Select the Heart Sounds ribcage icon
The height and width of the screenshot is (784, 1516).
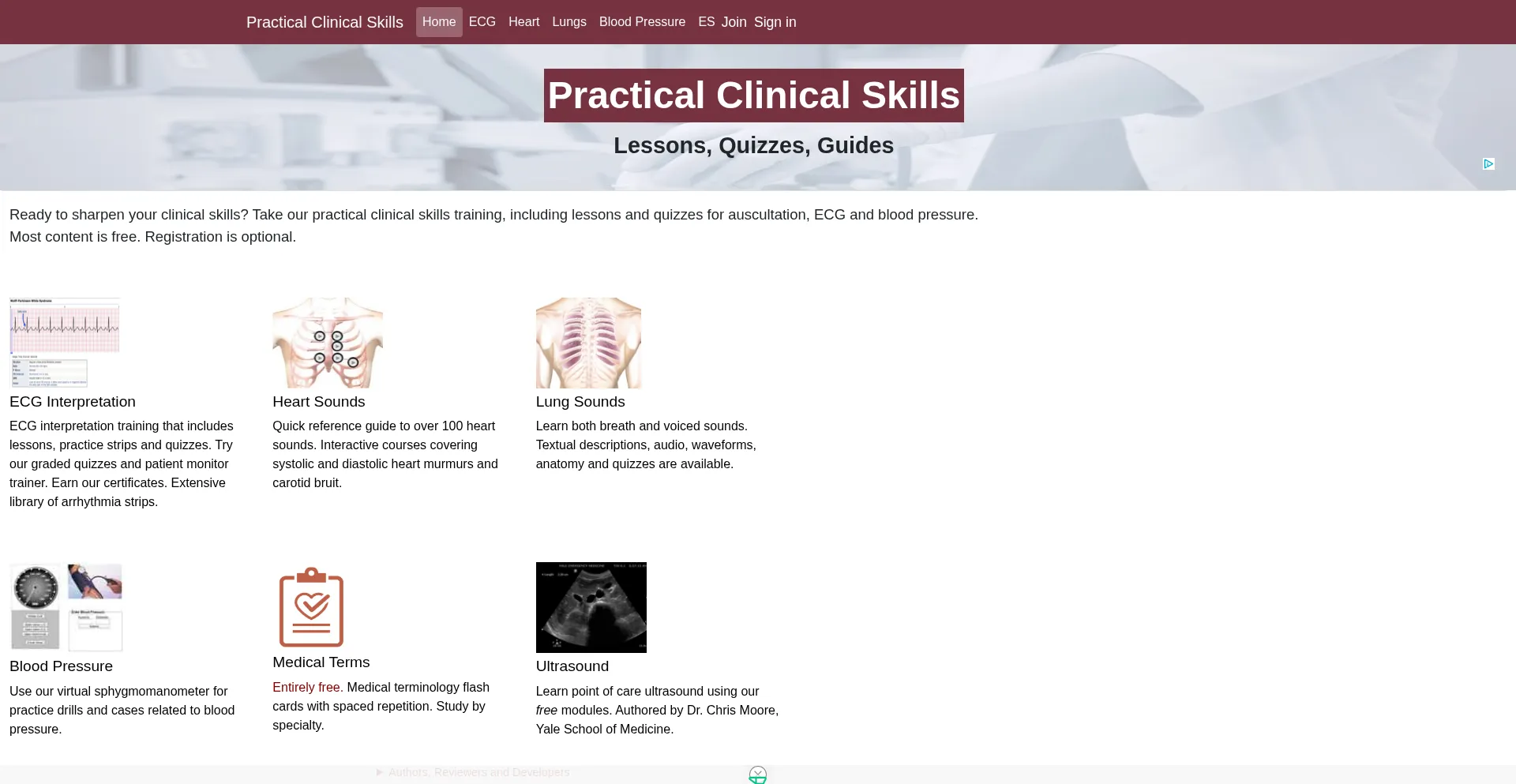[327, 342]
